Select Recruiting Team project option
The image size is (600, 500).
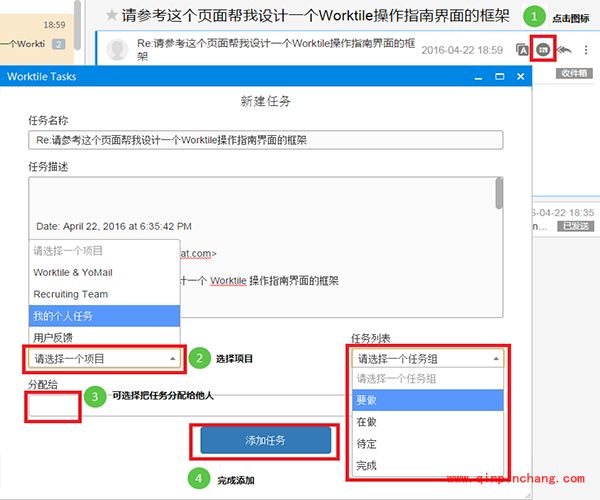[104, 294]
